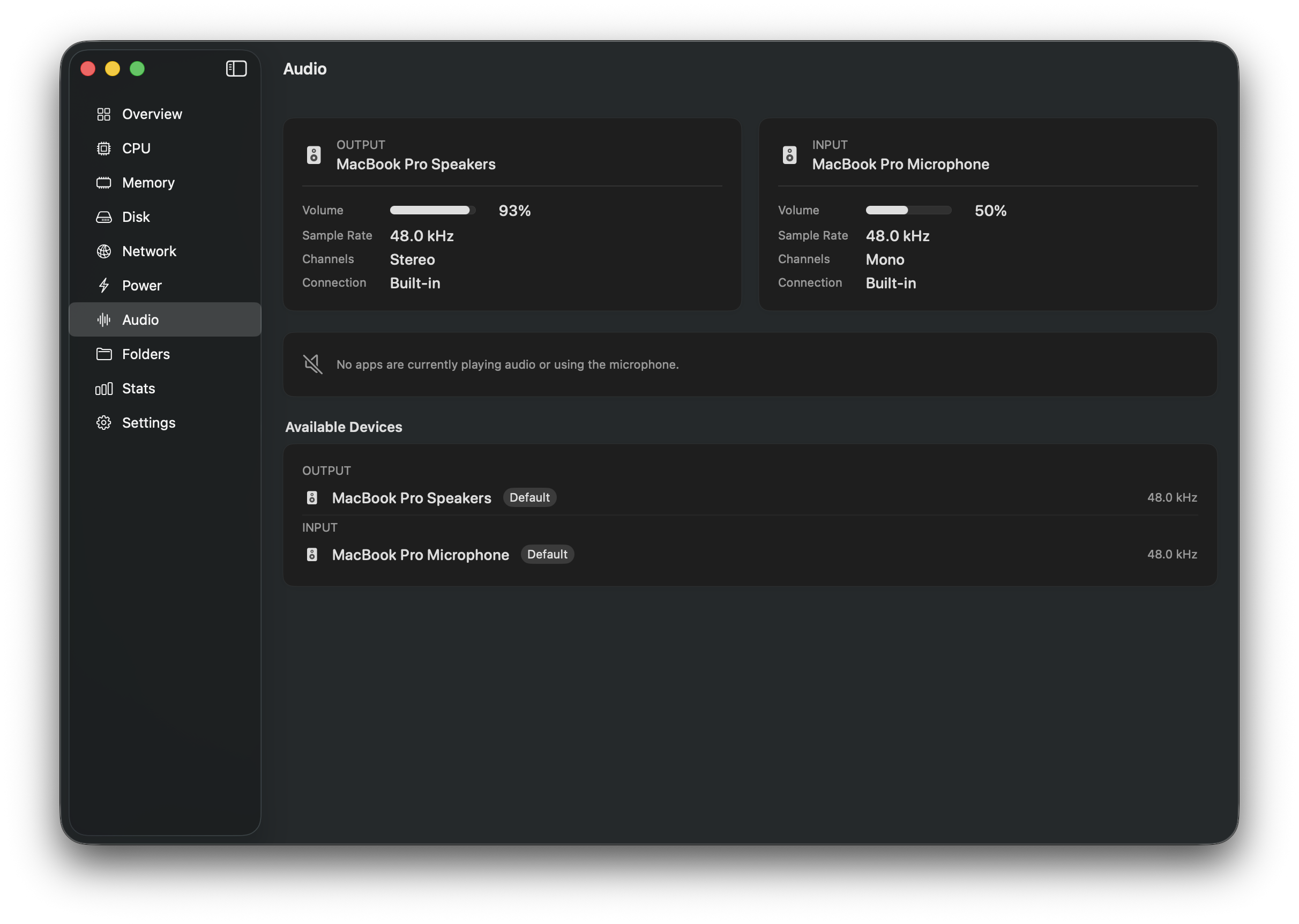Click the Available Devices heading

[x=344, y=427]
